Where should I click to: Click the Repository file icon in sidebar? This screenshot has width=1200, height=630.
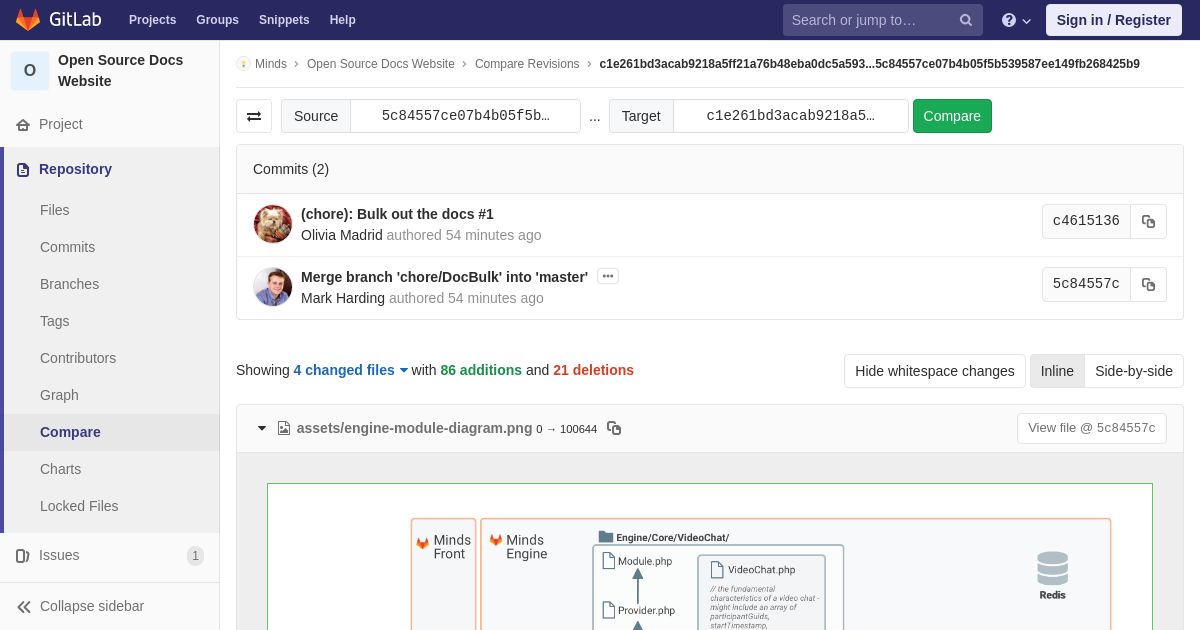click(23, 170)
